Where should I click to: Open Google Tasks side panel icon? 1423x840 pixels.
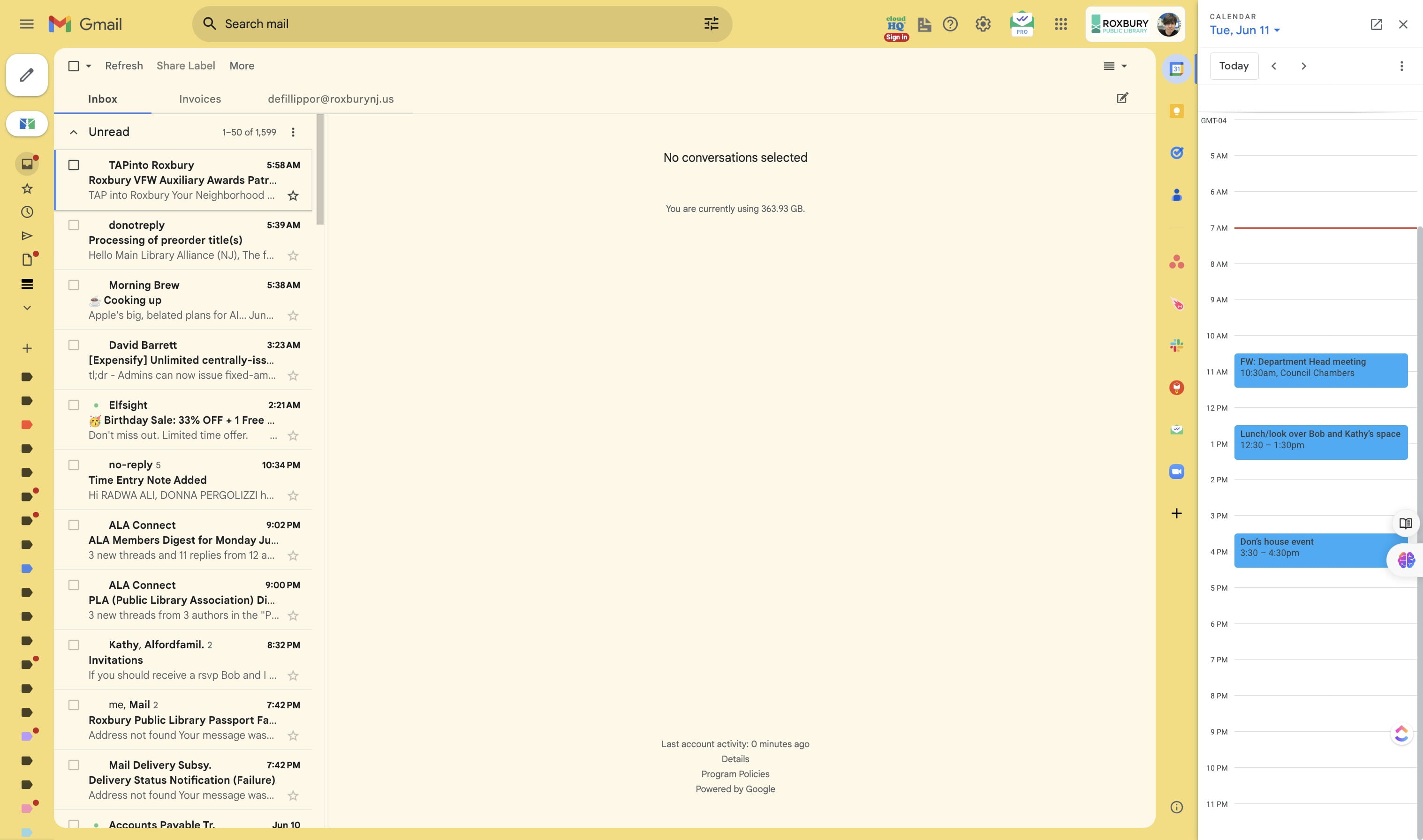tap(1176, 153)
